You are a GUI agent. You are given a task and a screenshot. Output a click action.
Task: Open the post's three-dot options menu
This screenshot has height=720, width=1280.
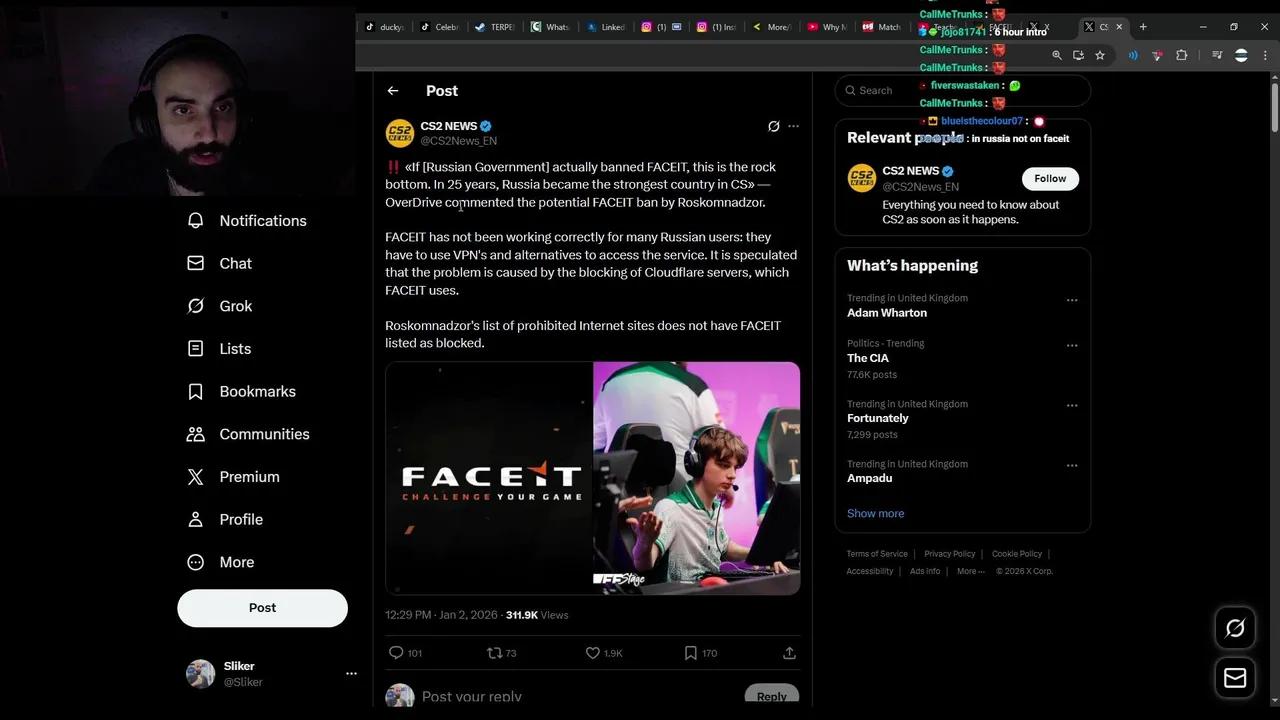tap(794, 126)
